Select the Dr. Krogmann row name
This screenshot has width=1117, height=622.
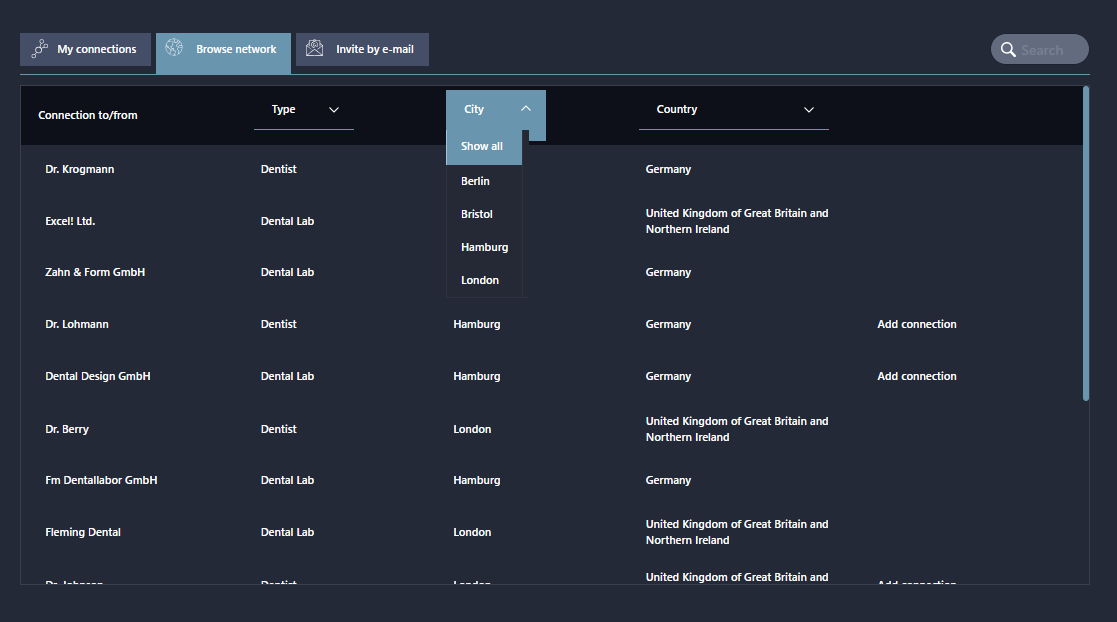(x=80, y=169)
